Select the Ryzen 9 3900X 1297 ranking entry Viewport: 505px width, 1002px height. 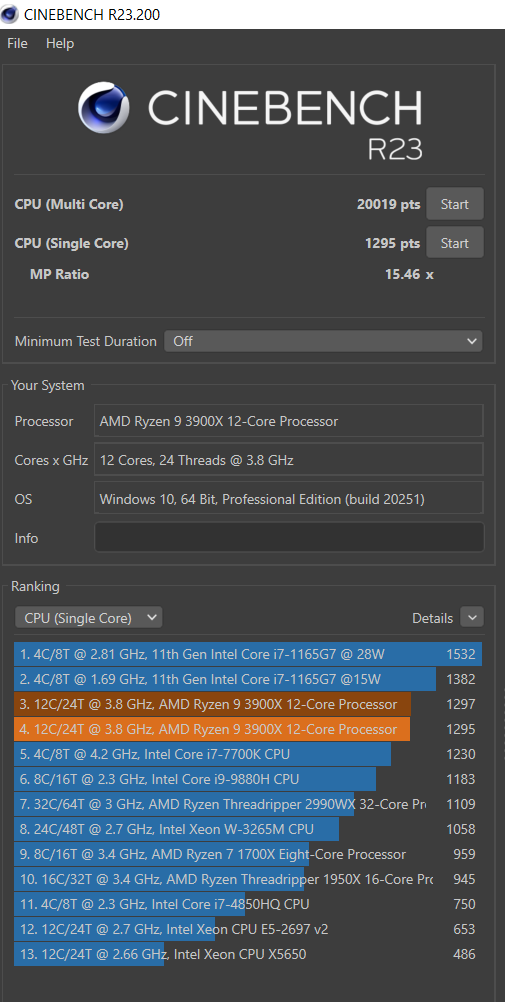(x=247, y=704)
